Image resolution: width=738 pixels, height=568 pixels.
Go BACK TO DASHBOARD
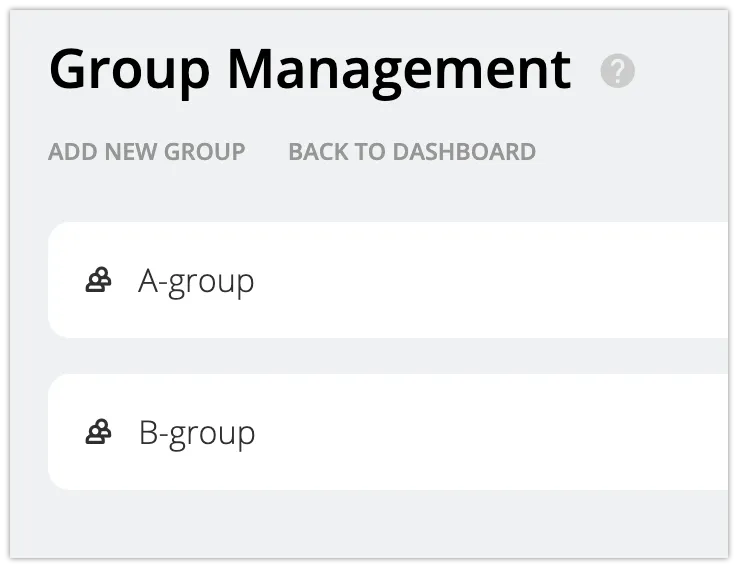[412, 152]
